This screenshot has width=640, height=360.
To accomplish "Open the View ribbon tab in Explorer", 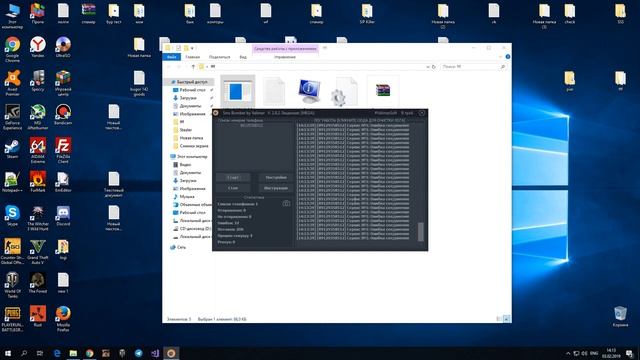I will click(x=243, y=57).
